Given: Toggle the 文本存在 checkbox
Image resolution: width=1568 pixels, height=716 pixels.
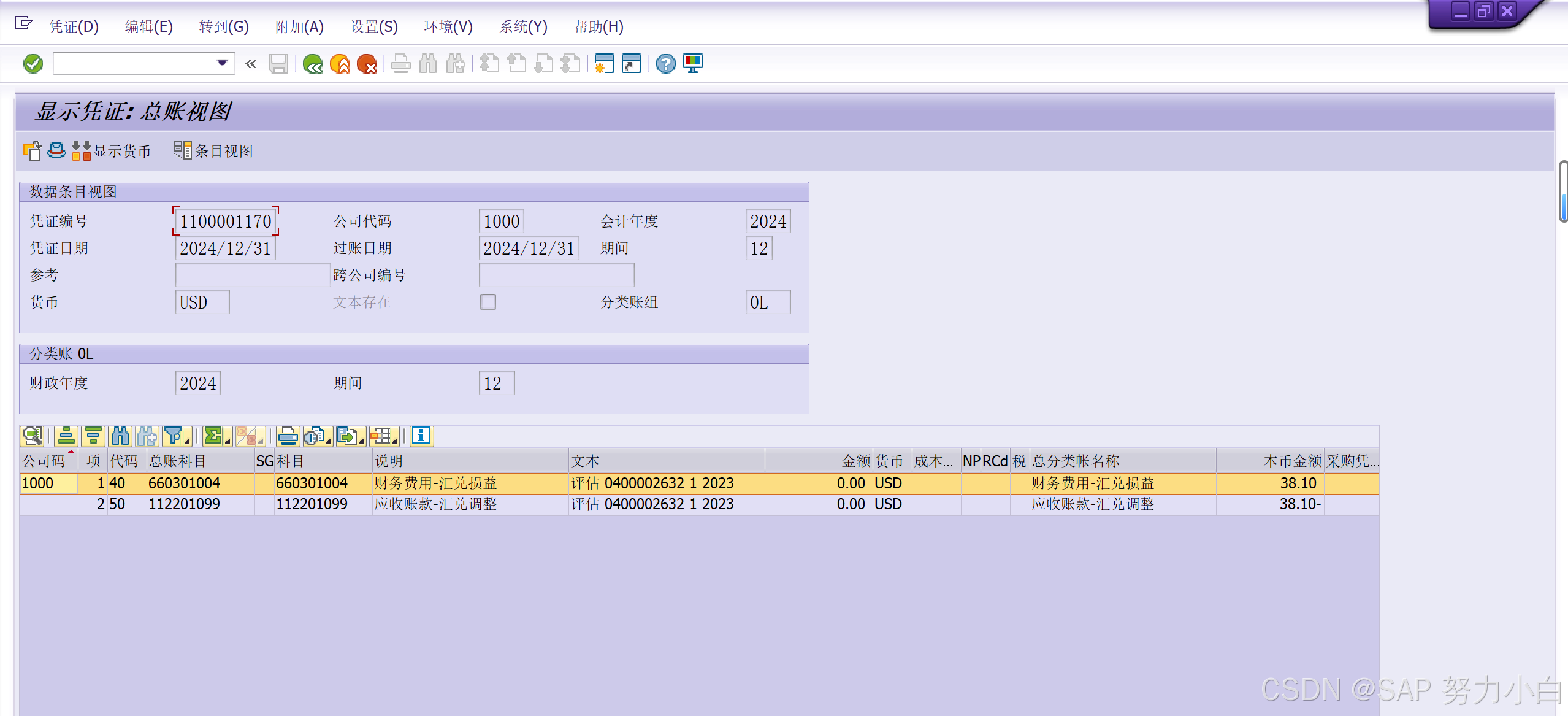Looking at the screenshot, I should tap(488, 302).
